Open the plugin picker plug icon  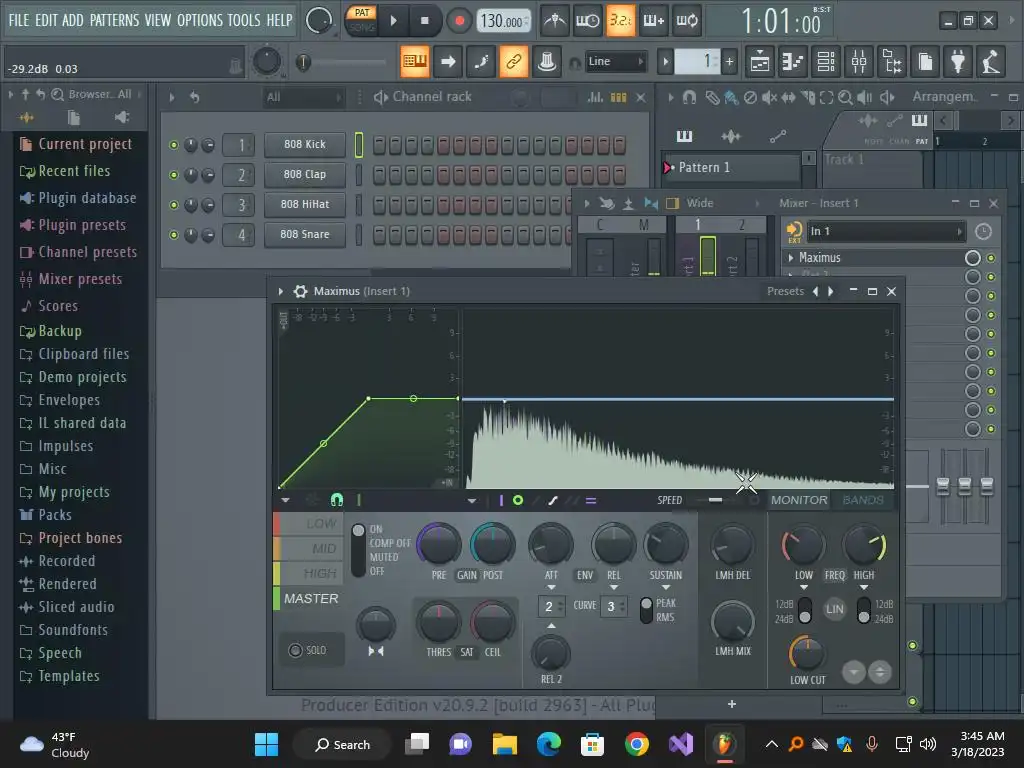pos(958,61)
